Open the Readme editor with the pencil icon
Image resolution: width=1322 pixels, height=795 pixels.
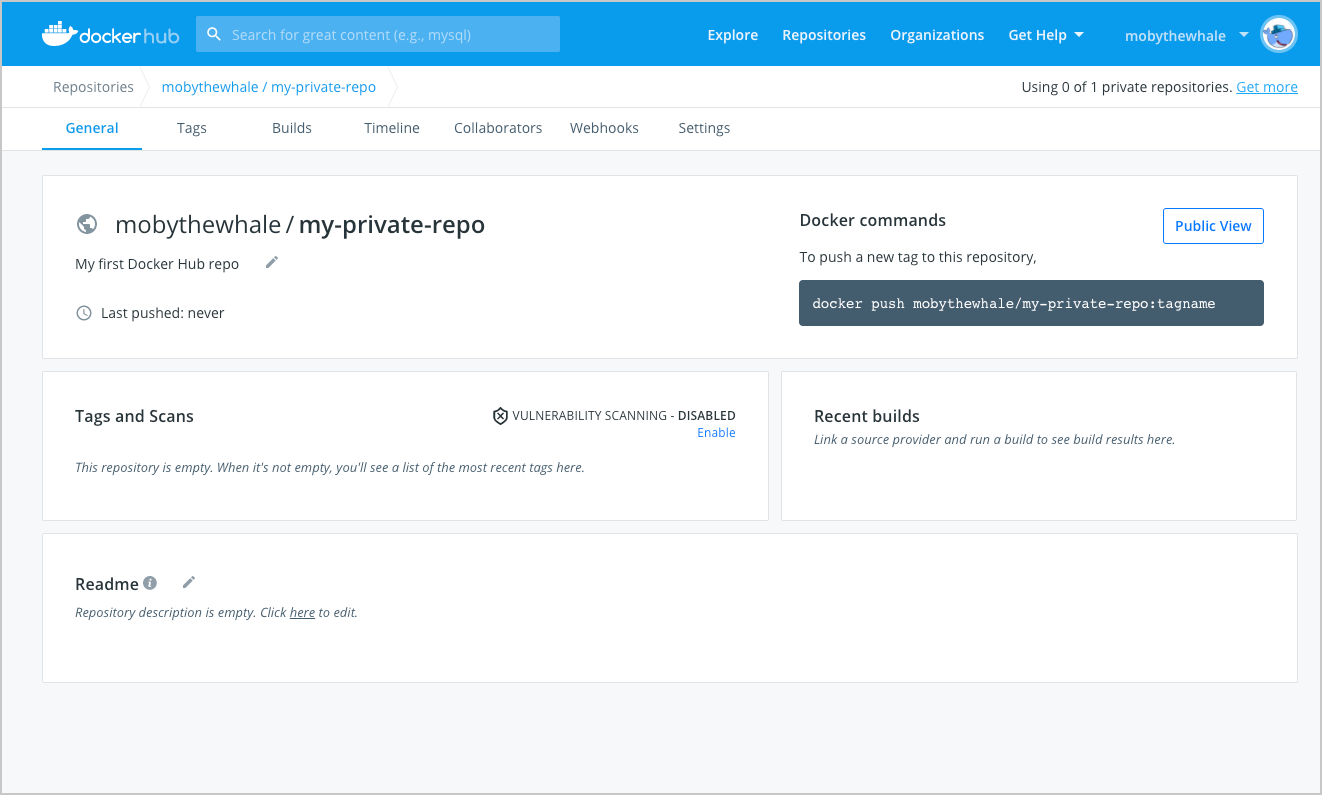(x=188, y=582)
